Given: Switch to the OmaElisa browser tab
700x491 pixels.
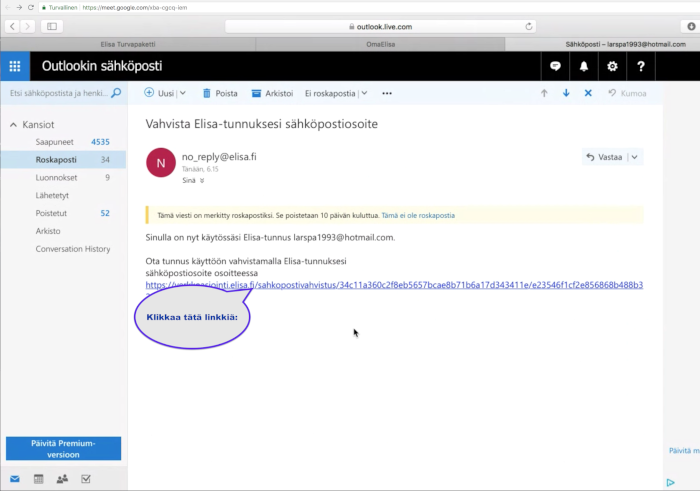Looking at the screenshot, I should 380,45.
